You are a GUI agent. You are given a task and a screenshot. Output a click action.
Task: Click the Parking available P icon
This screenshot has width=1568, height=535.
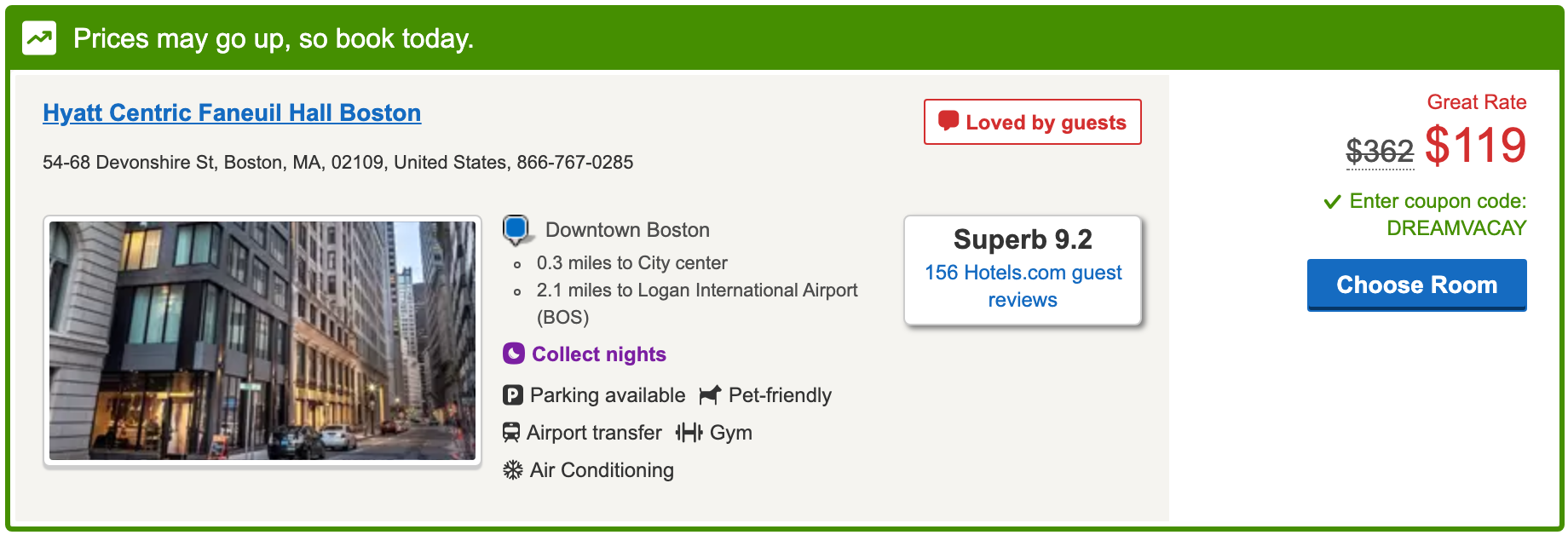pos(512,395)
